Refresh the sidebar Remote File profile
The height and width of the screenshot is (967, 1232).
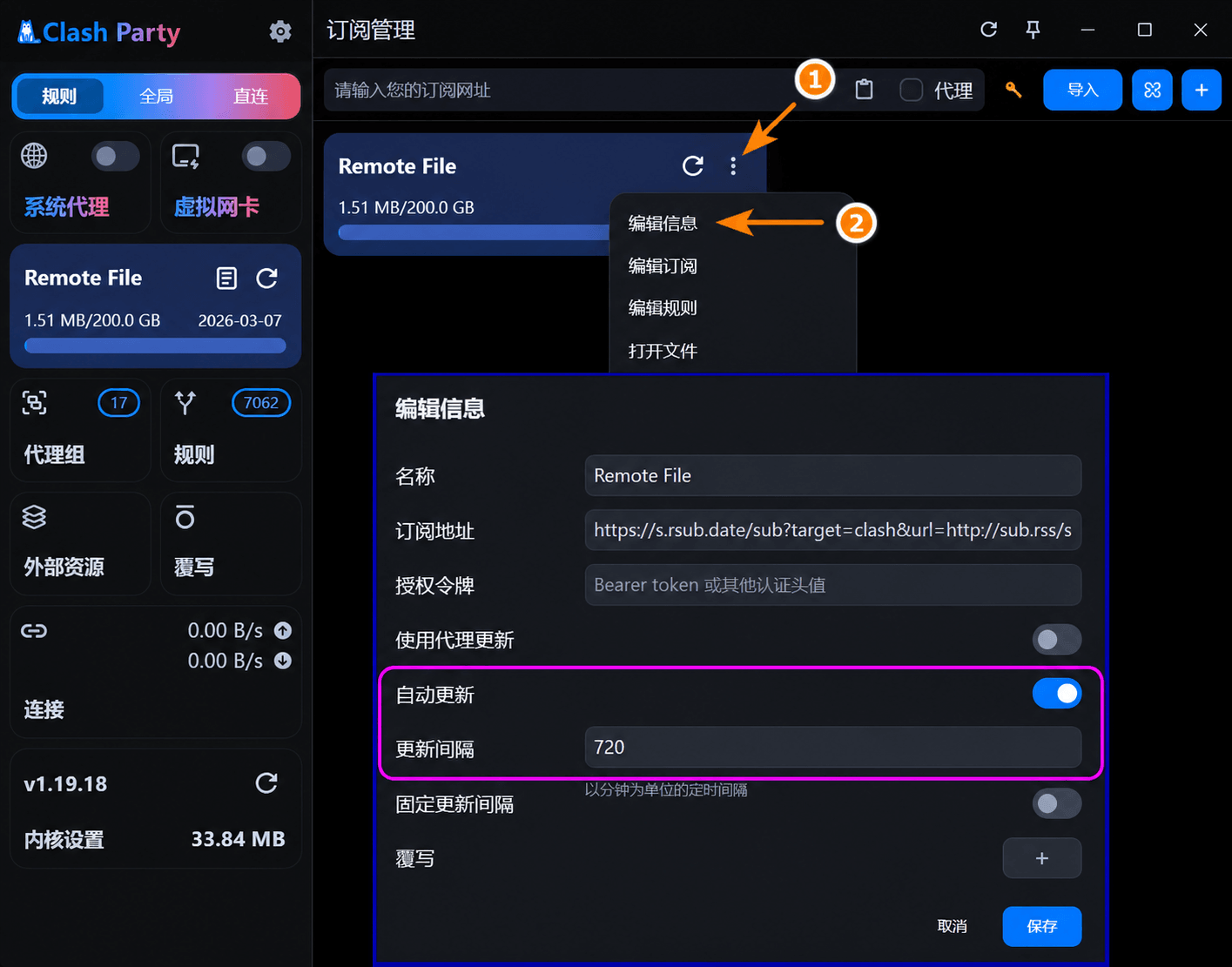(267, 278)
